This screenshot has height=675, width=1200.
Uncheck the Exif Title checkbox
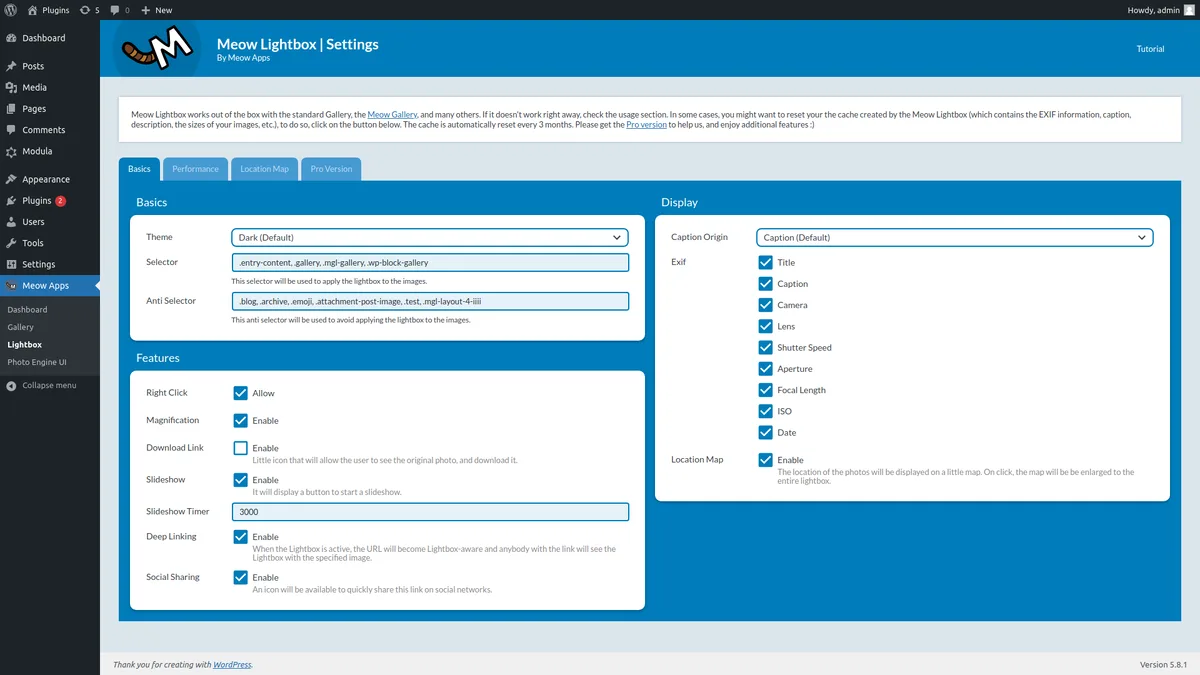pos(765,262)
